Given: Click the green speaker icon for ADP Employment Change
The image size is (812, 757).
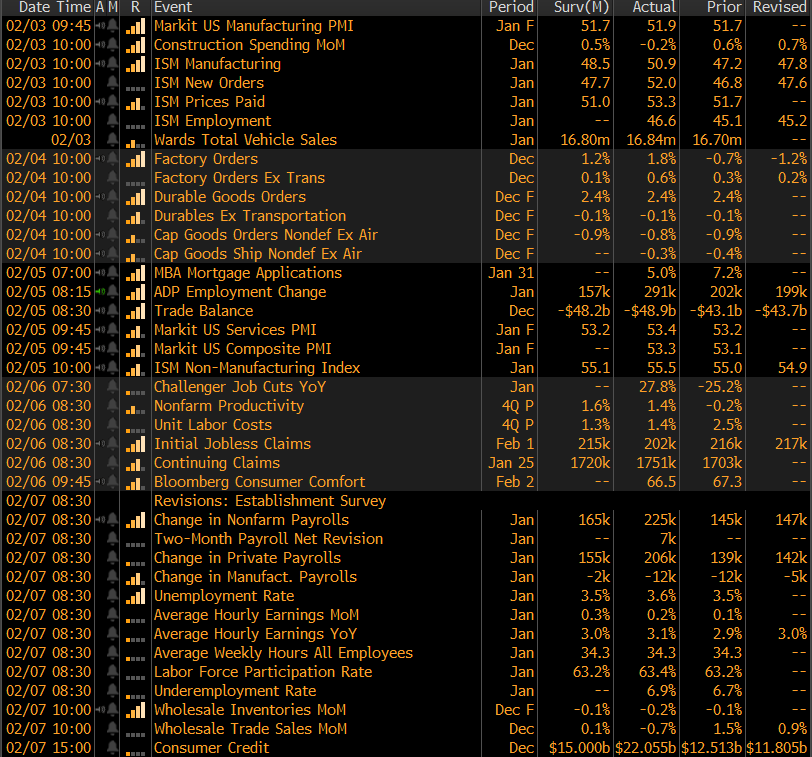Looking at the screenshot, I should pos(101,292).
